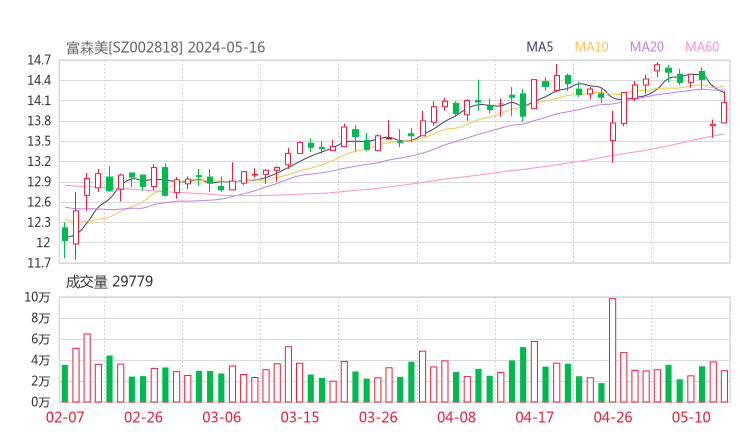Click the 13.5 price axis label

(x=39, y=141)
